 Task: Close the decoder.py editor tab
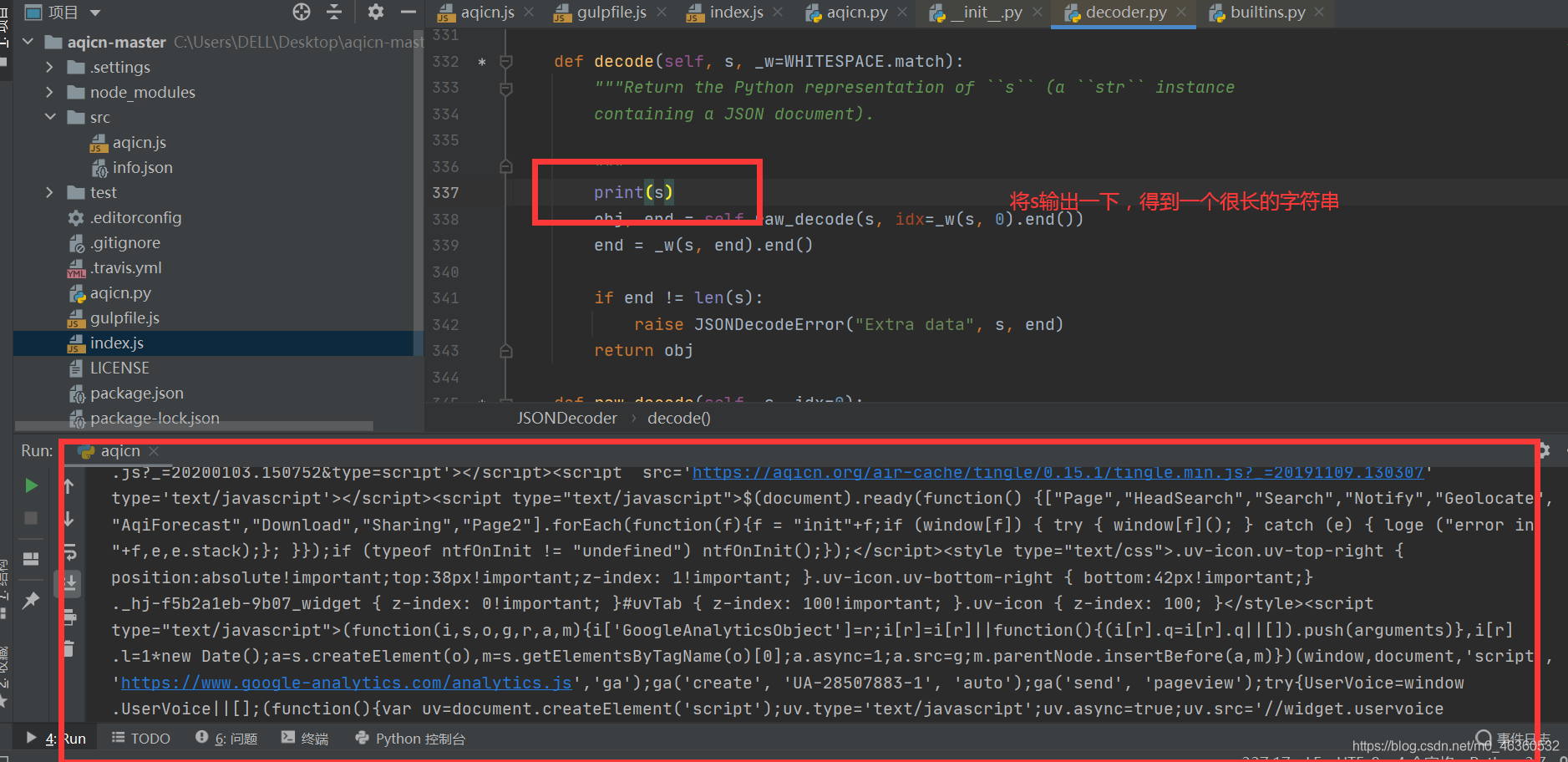[x=1181, y=12]
